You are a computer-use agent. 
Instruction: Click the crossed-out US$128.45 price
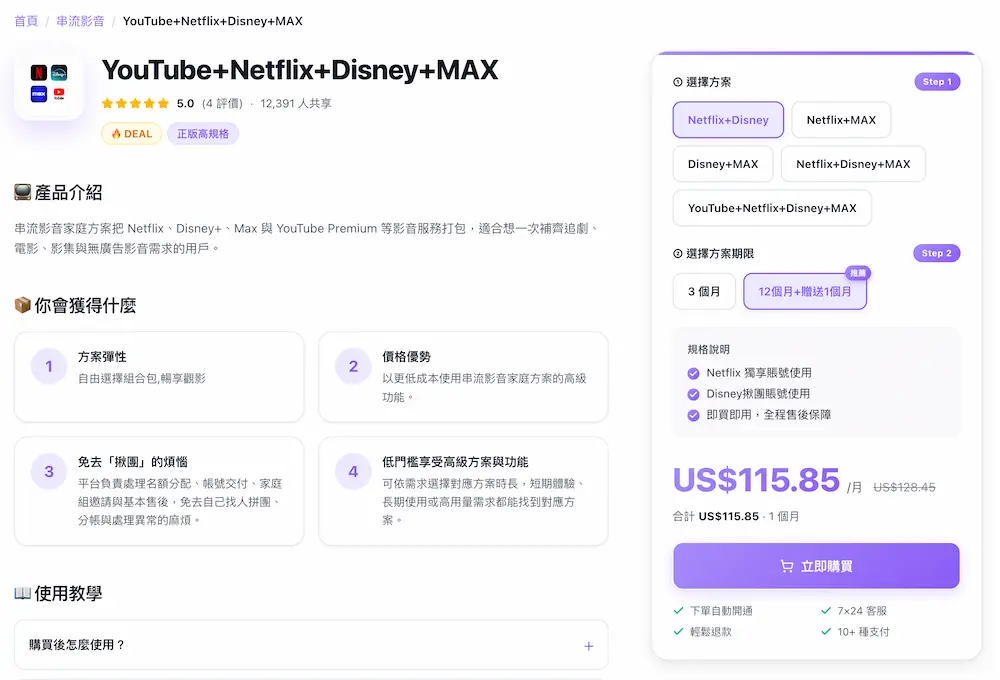coord(904,487)
